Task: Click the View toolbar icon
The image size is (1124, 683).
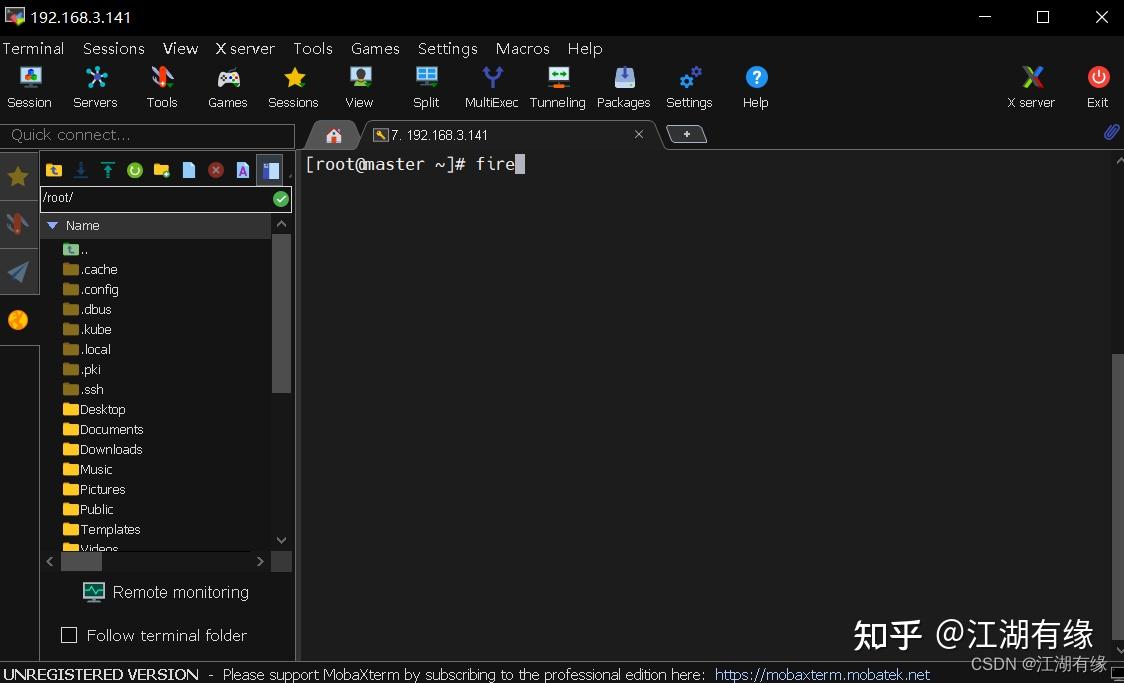Action: point(359,87)
